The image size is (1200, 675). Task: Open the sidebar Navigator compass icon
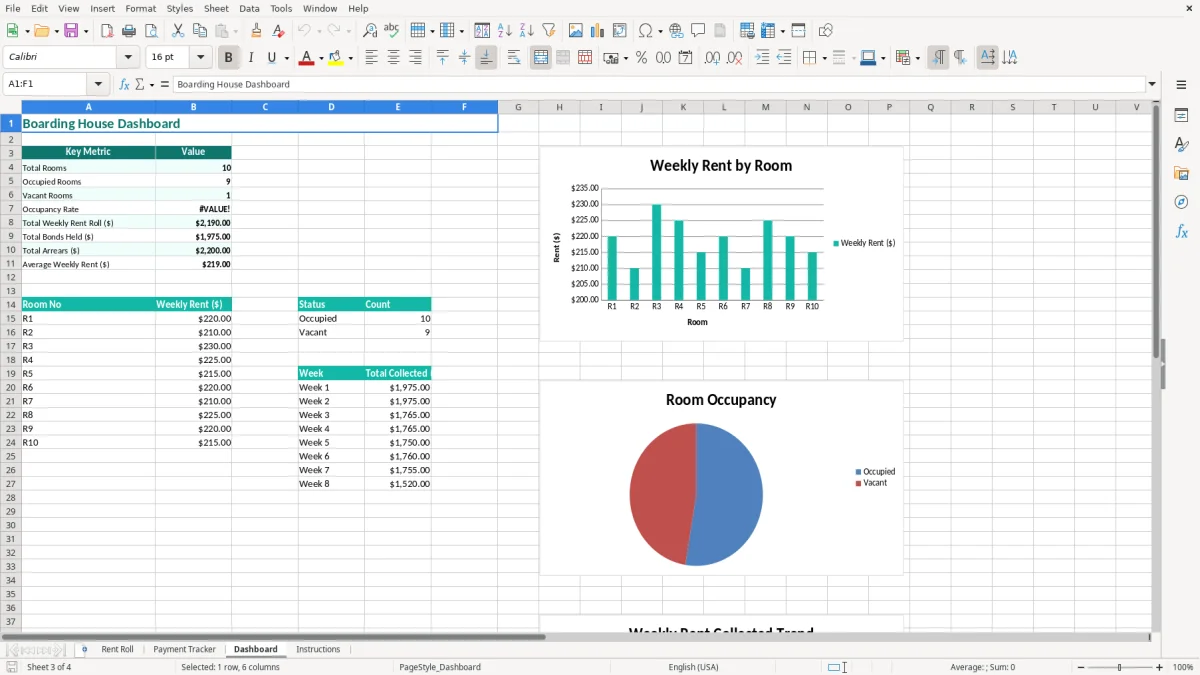[x=1181, y=202]
